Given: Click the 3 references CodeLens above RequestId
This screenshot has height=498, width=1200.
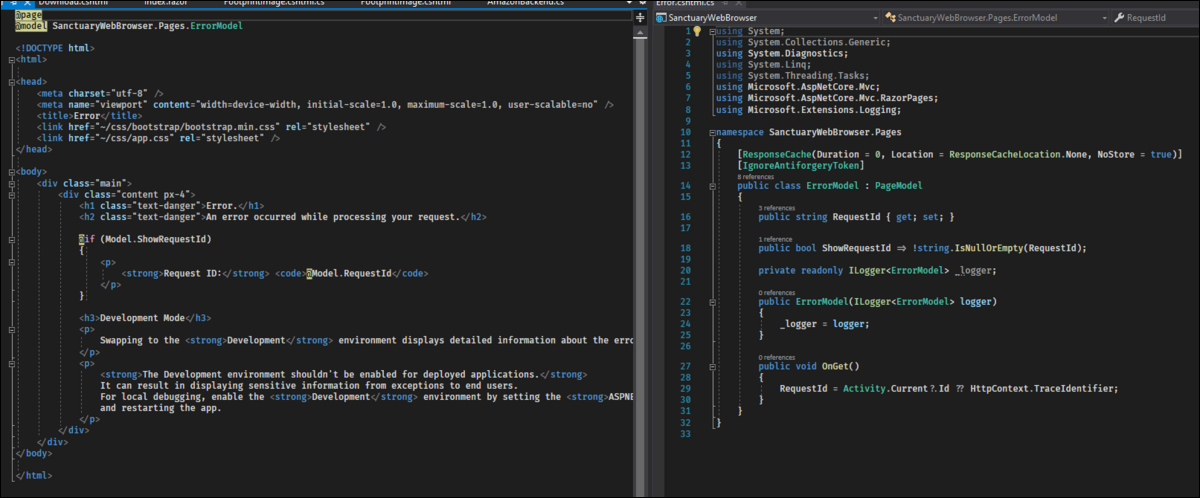Looking at the screenshot, I should (x=777, y=208).
